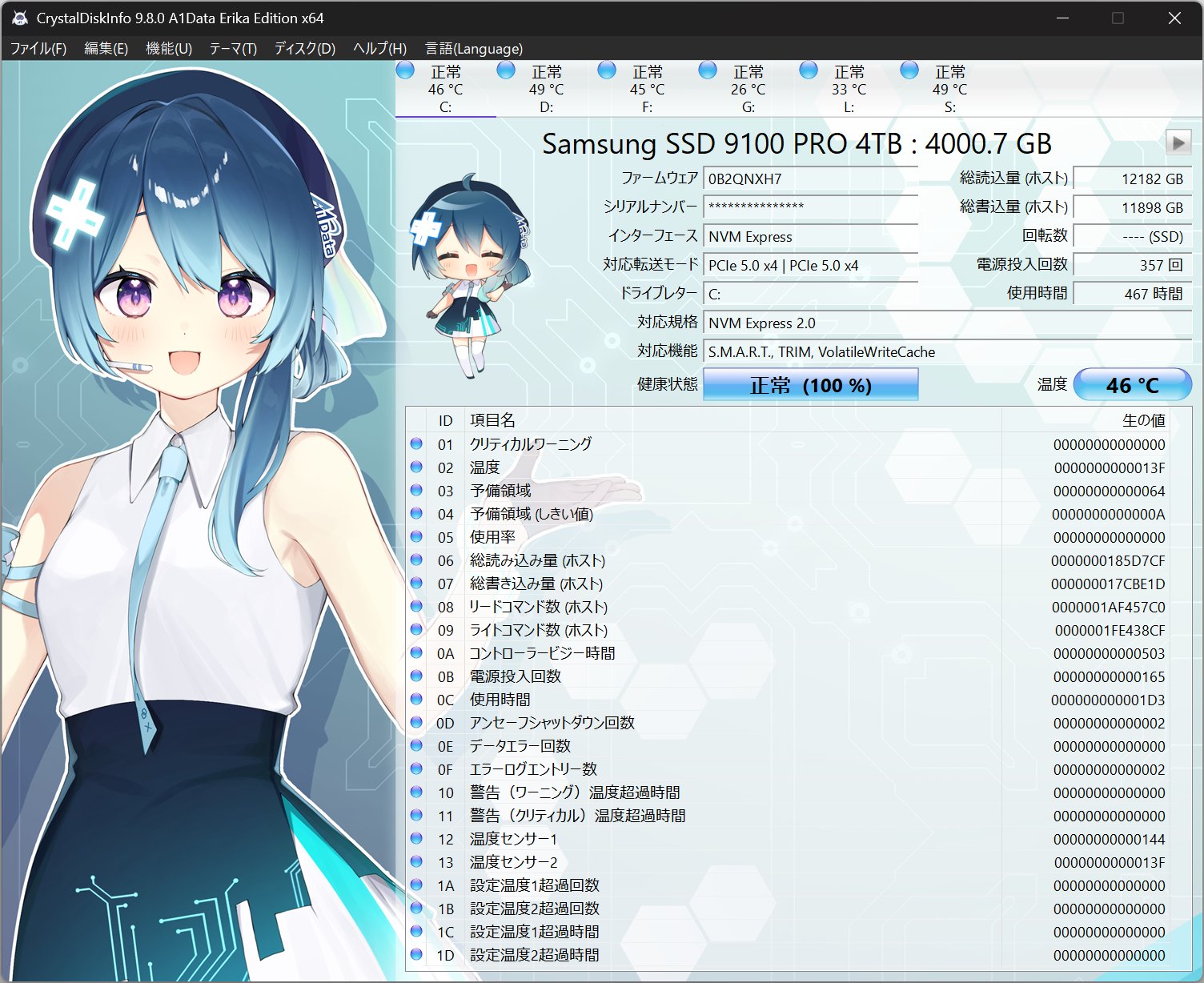Open the 機能(U) menu
The image size is (1204, 983).
point(169,48)
